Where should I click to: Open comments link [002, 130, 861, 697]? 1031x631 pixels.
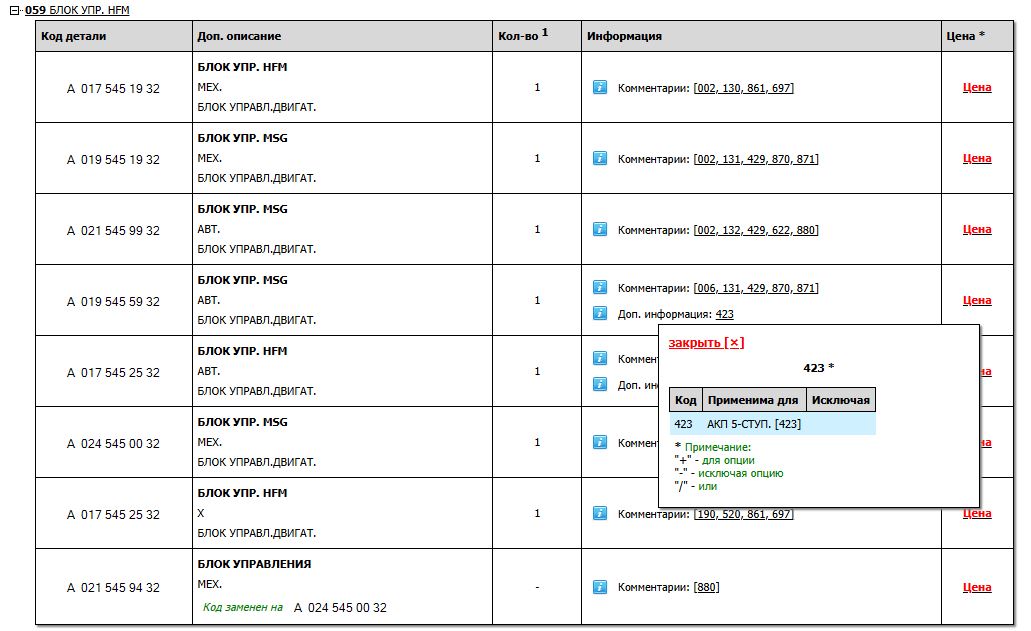tap(743, 88)
